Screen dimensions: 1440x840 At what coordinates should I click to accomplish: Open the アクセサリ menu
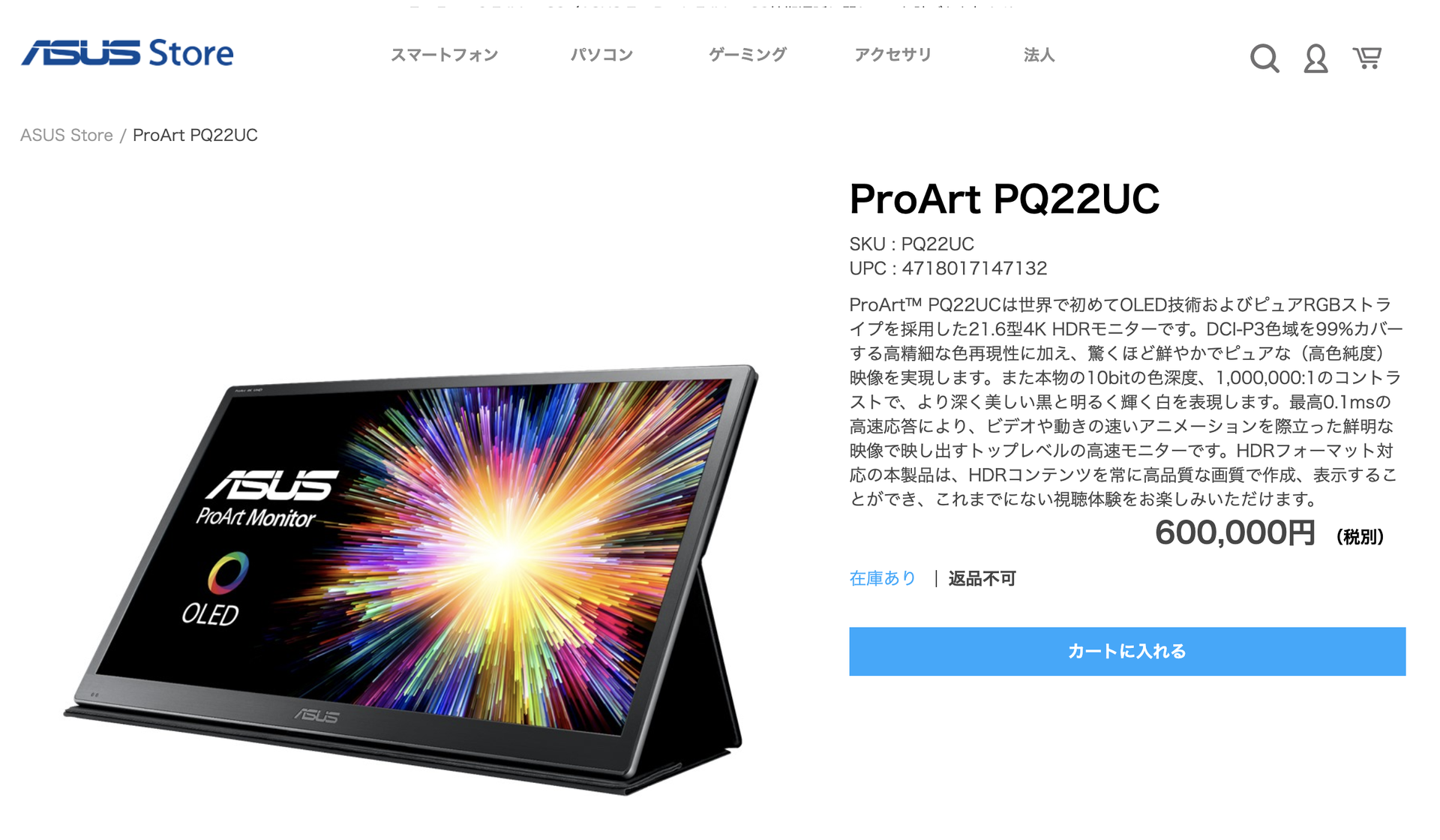click(892, 55)
